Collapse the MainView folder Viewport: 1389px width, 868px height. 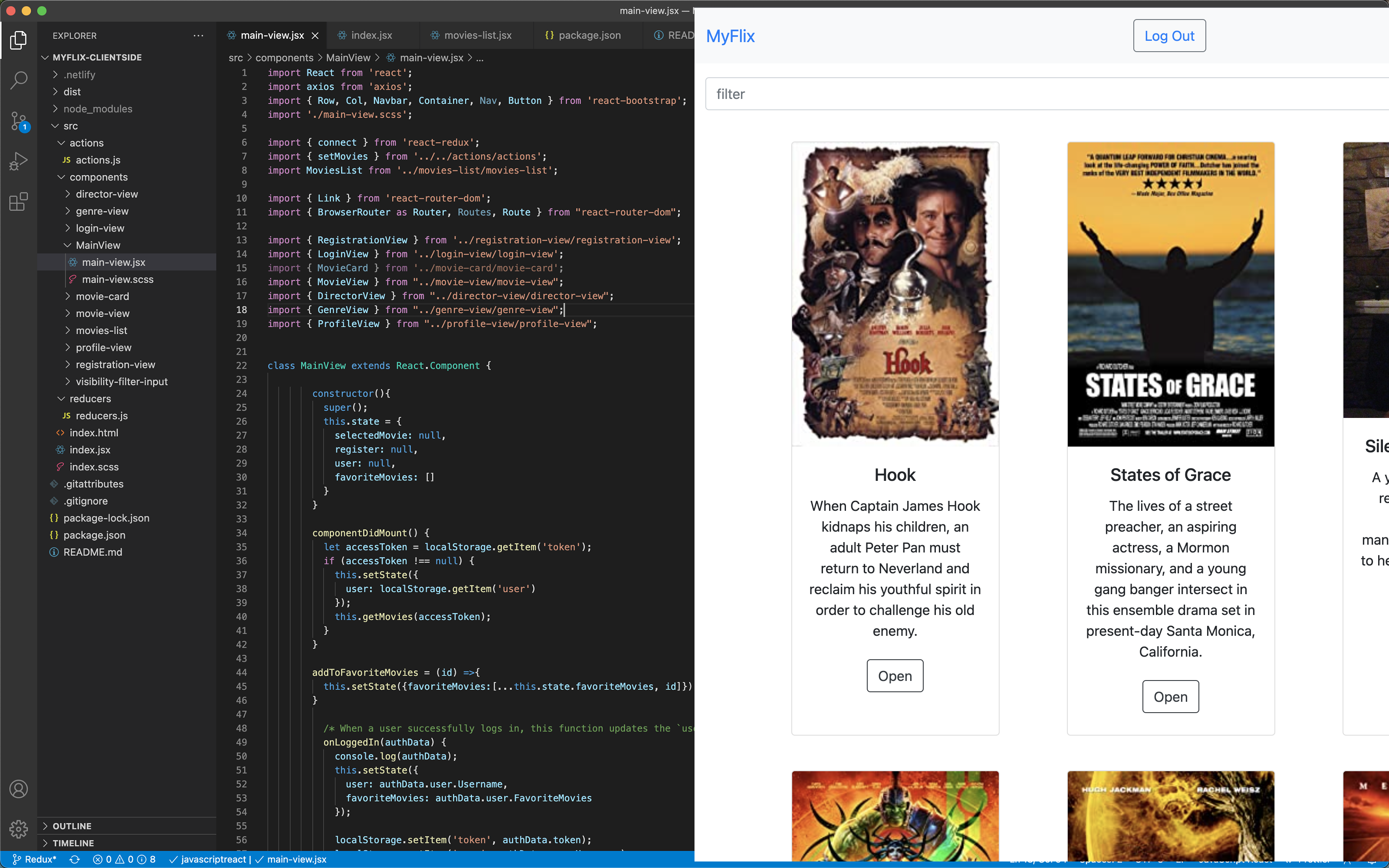click(x=68, y=245)
